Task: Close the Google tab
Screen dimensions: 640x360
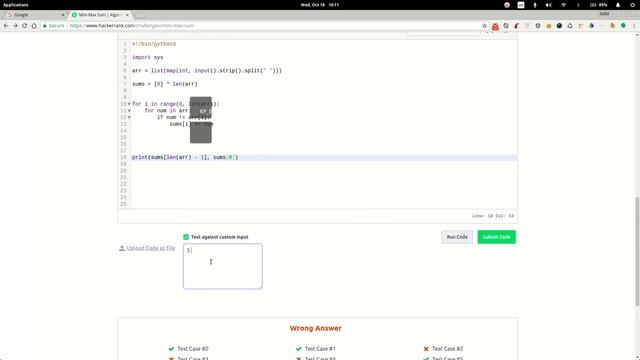Action: click(63, 15)
